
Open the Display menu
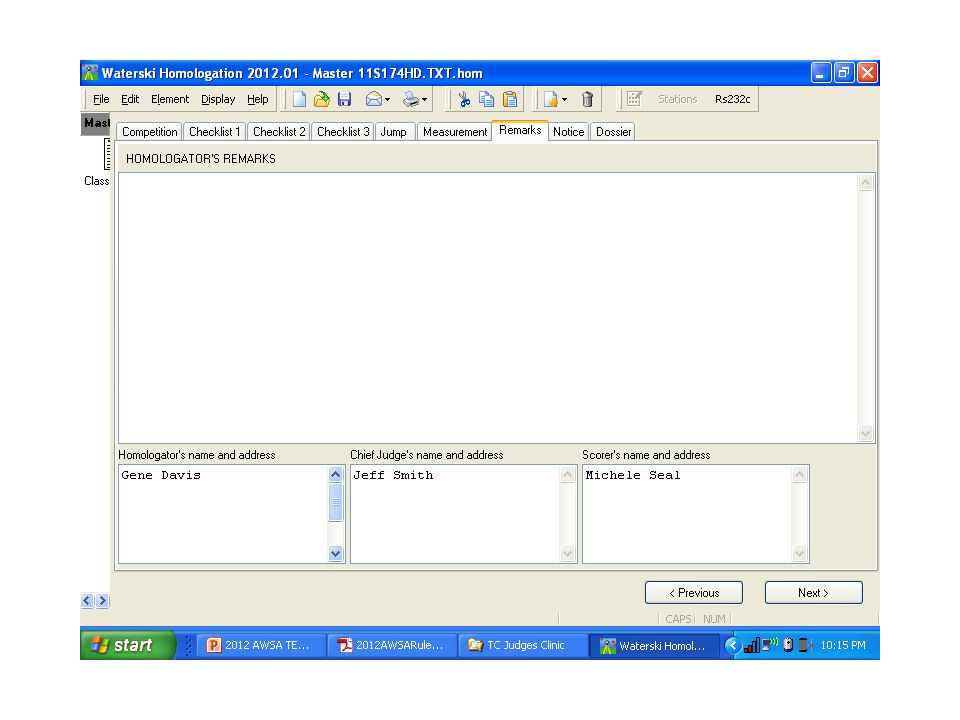click(218, 99)
